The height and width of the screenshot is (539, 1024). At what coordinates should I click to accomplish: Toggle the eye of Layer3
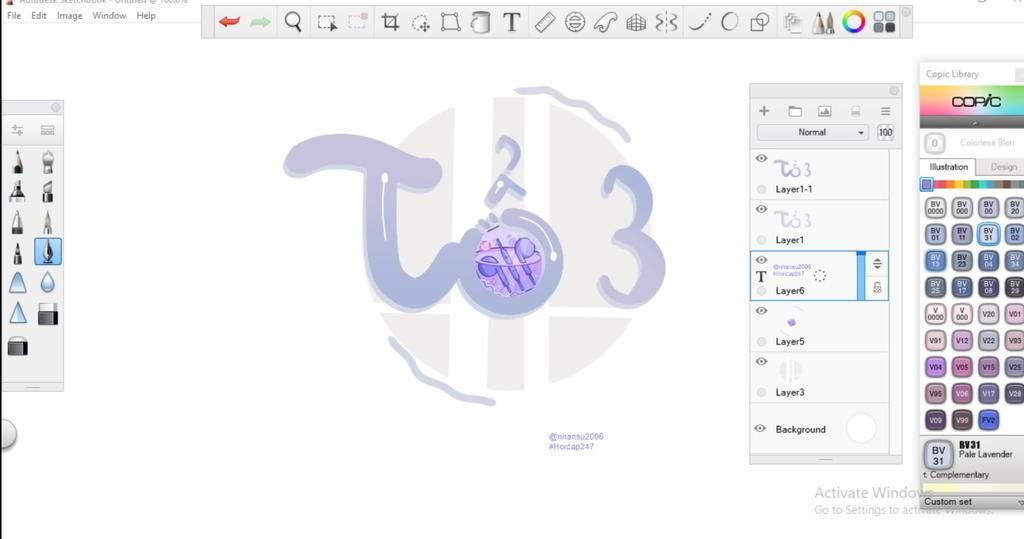click(761, 362)
